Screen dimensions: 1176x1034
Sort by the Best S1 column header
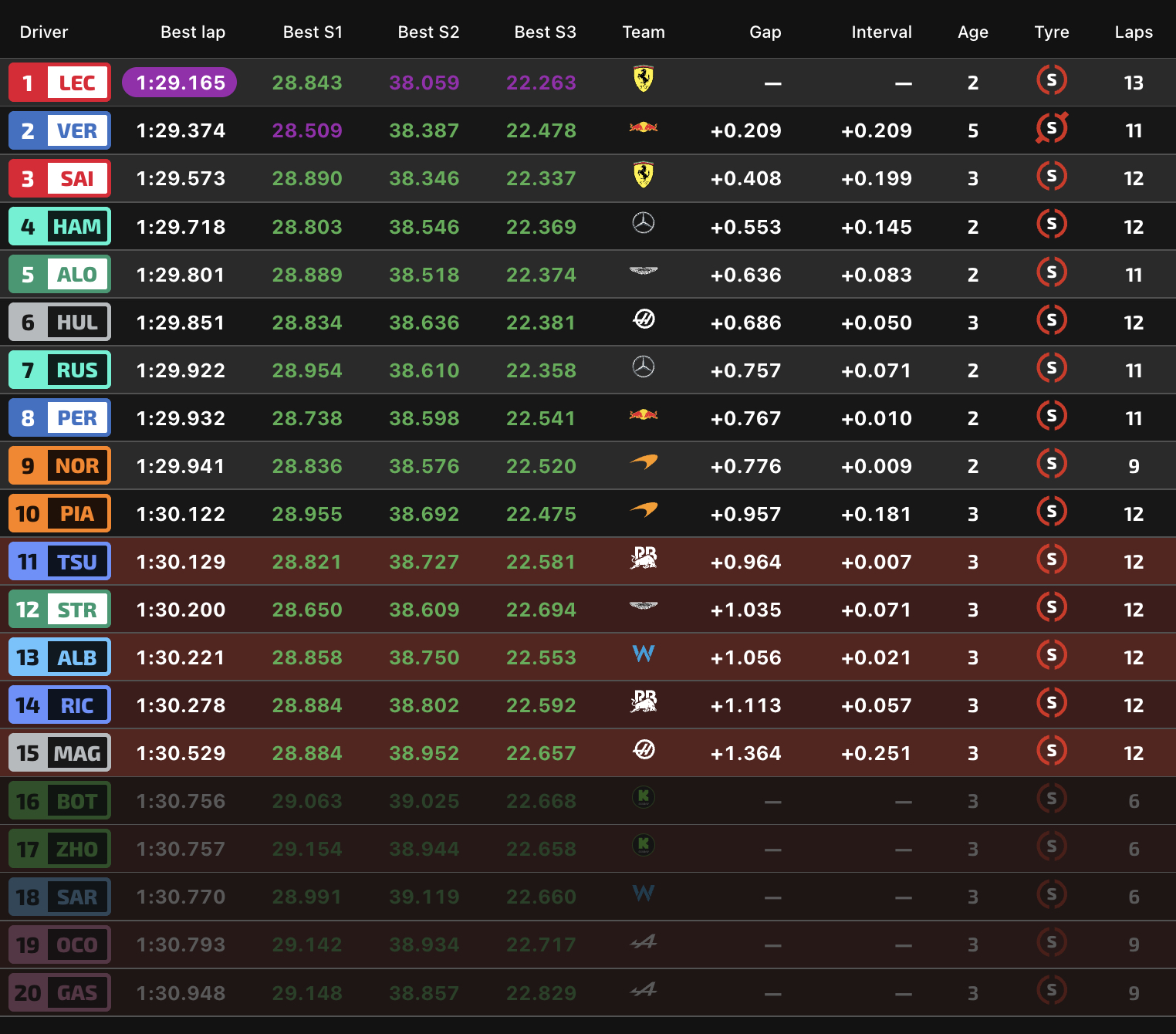312,32
